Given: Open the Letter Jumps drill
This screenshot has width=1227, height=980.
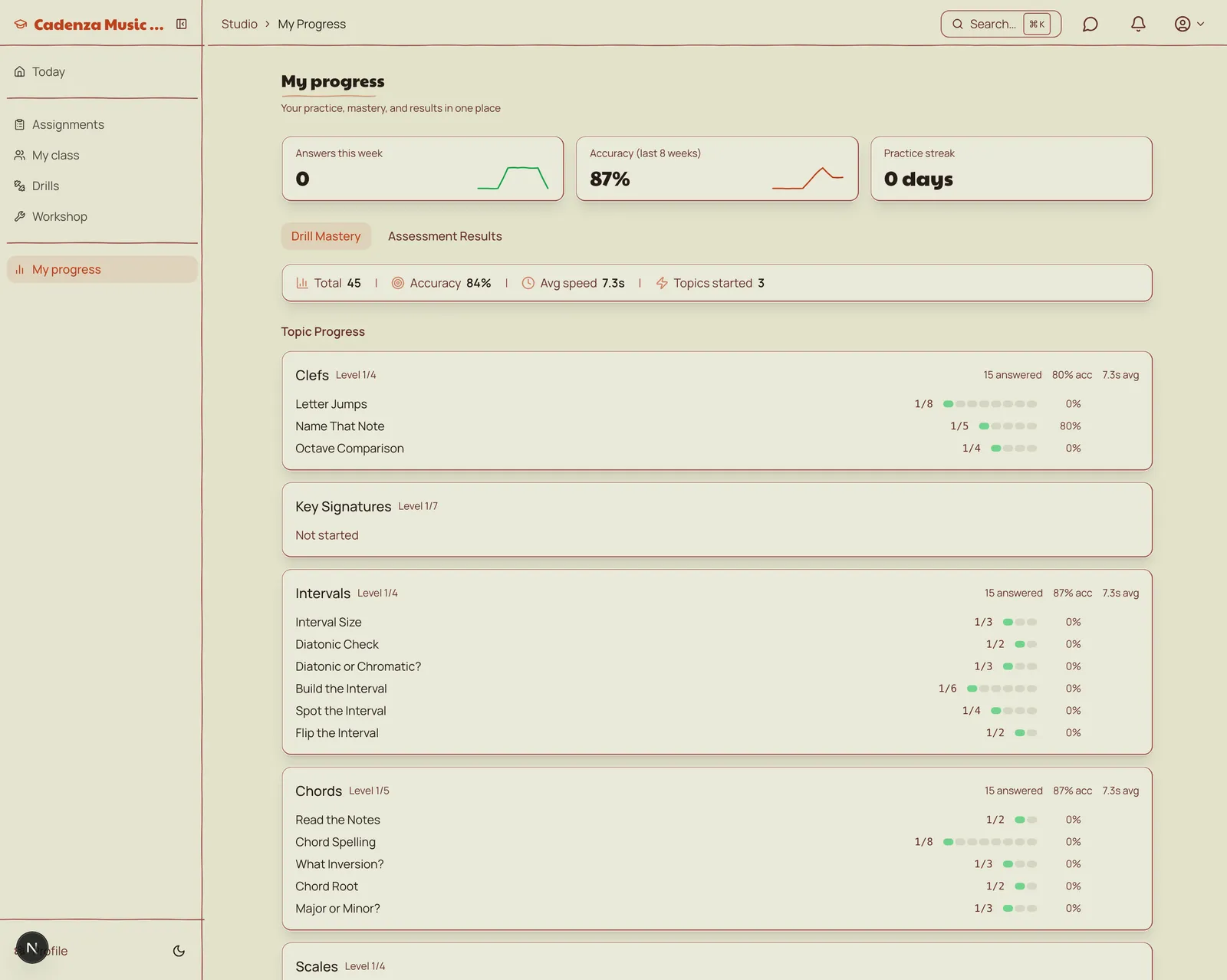Looking at the screenshot, I should [x=331, y=404].
